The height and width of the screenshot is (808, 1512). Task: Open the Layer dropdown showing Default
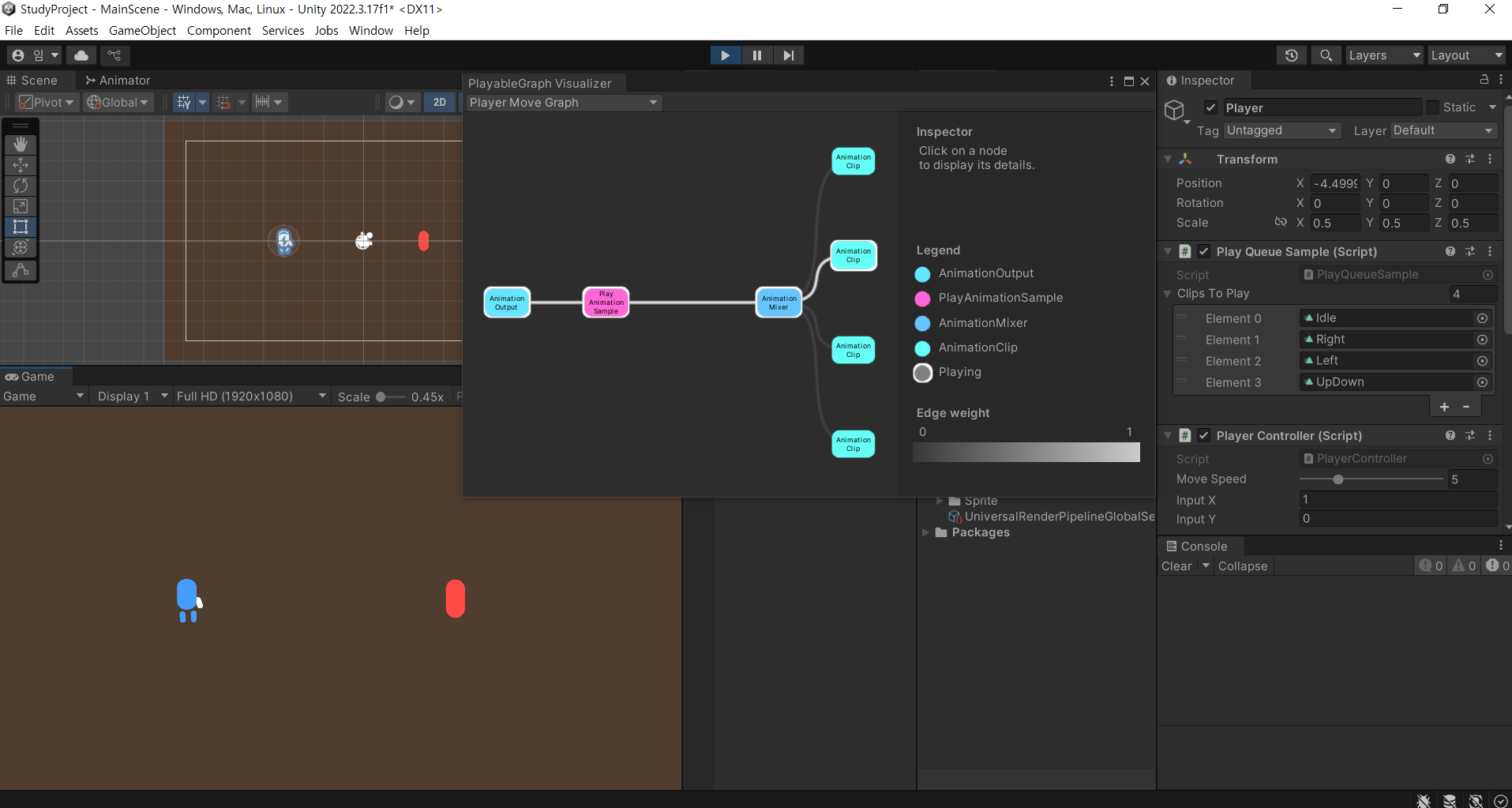coord(1443,130)
